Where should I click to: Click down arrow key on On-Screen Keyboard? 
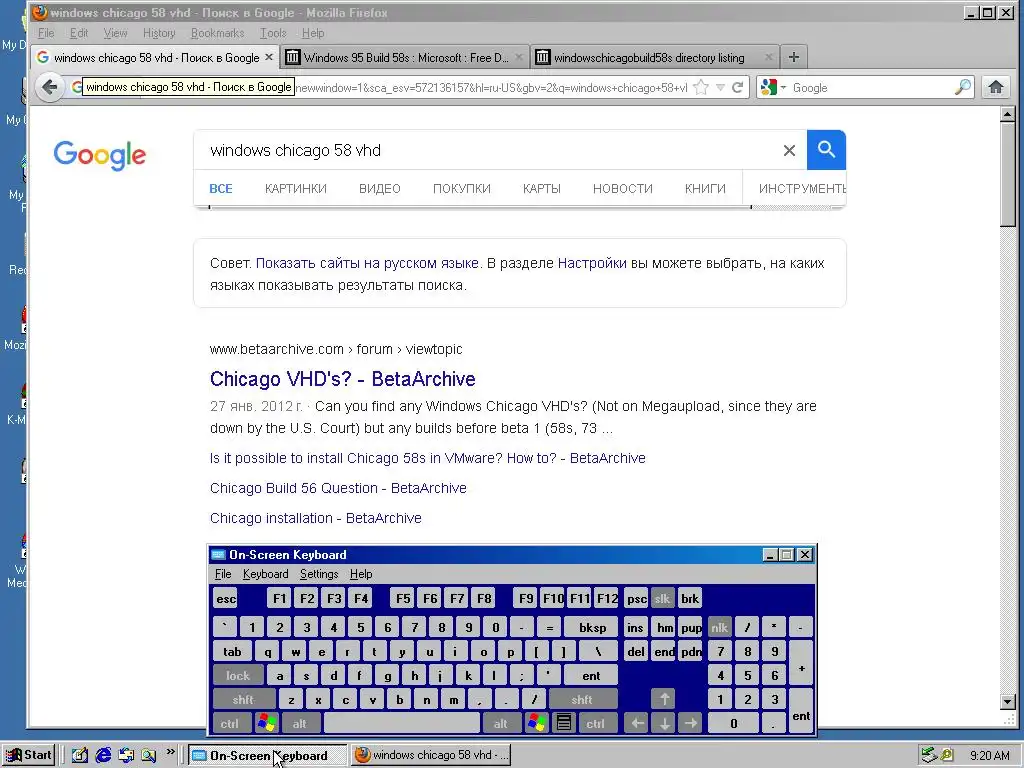point(664,723)
